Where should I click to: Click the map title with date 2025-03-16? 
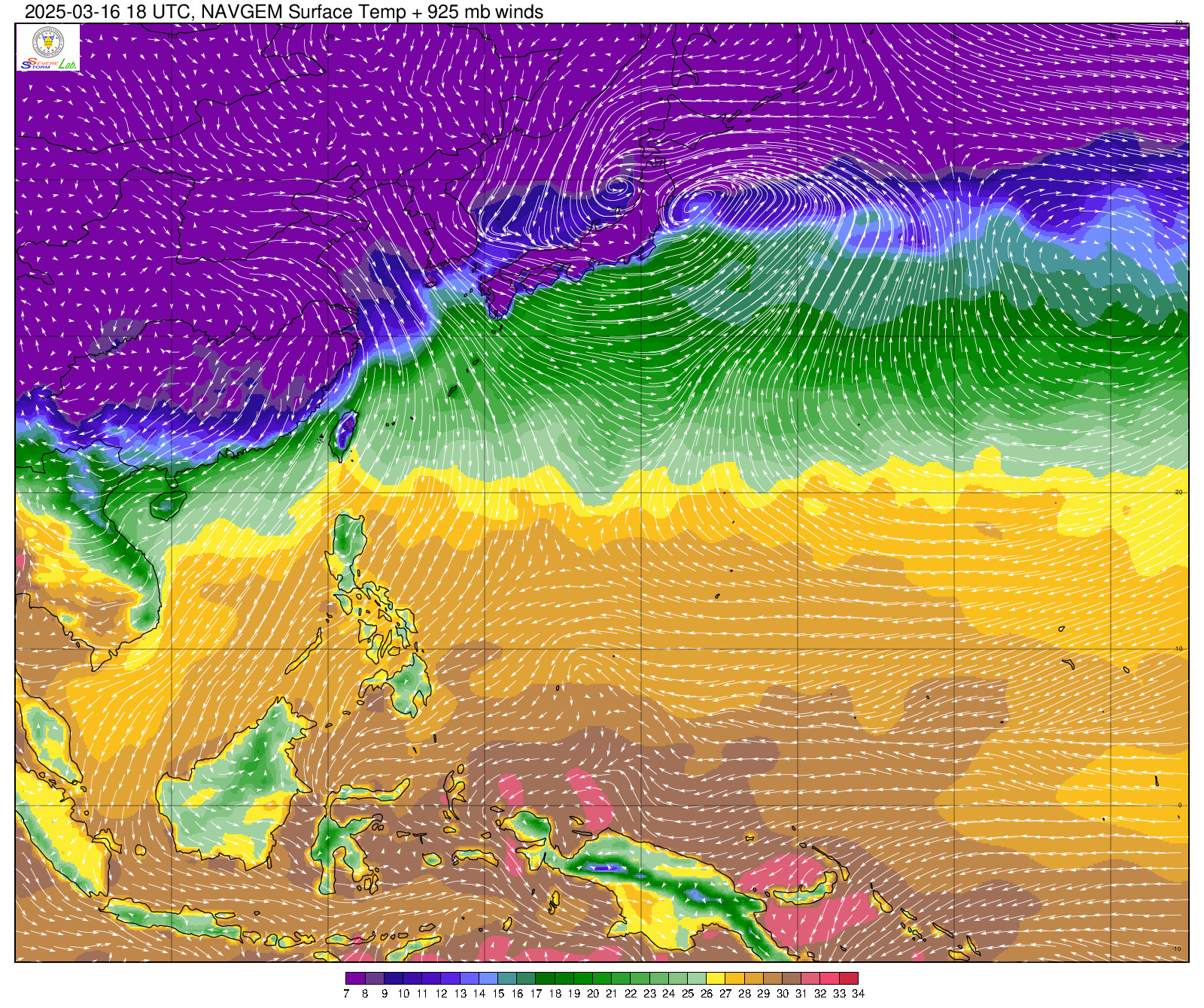coord(284,12)
